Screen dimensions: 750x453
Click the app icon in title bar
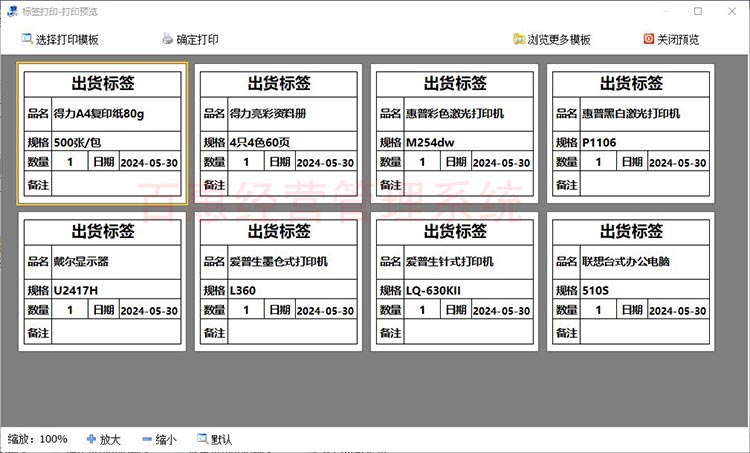coord(12,11)
